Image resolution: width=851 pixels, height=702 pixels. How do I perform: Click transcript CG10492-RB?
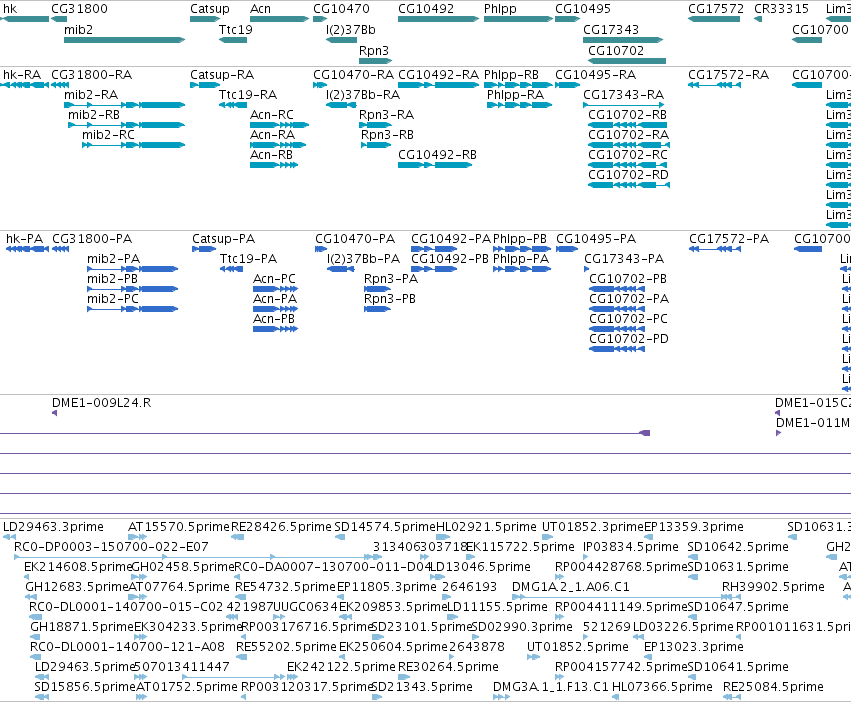click(435, 165)
